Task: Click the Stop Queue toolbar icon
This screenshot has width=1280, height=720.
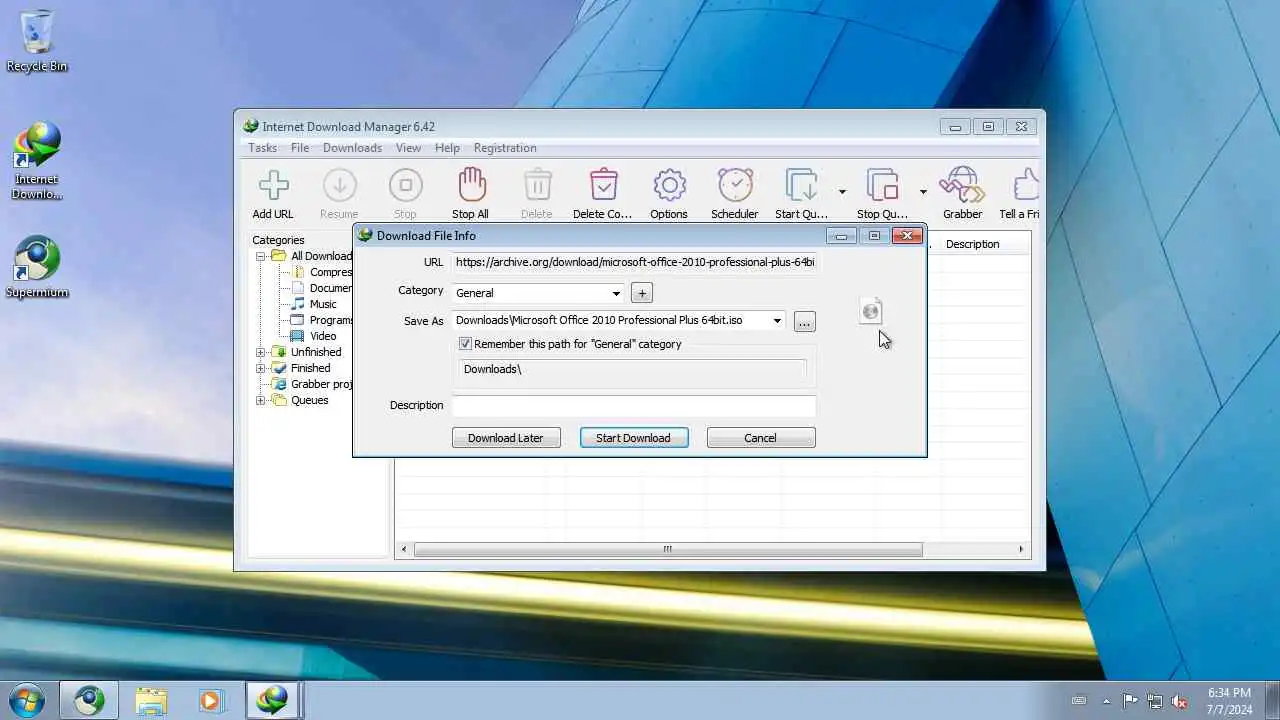Action: [882, 185]
